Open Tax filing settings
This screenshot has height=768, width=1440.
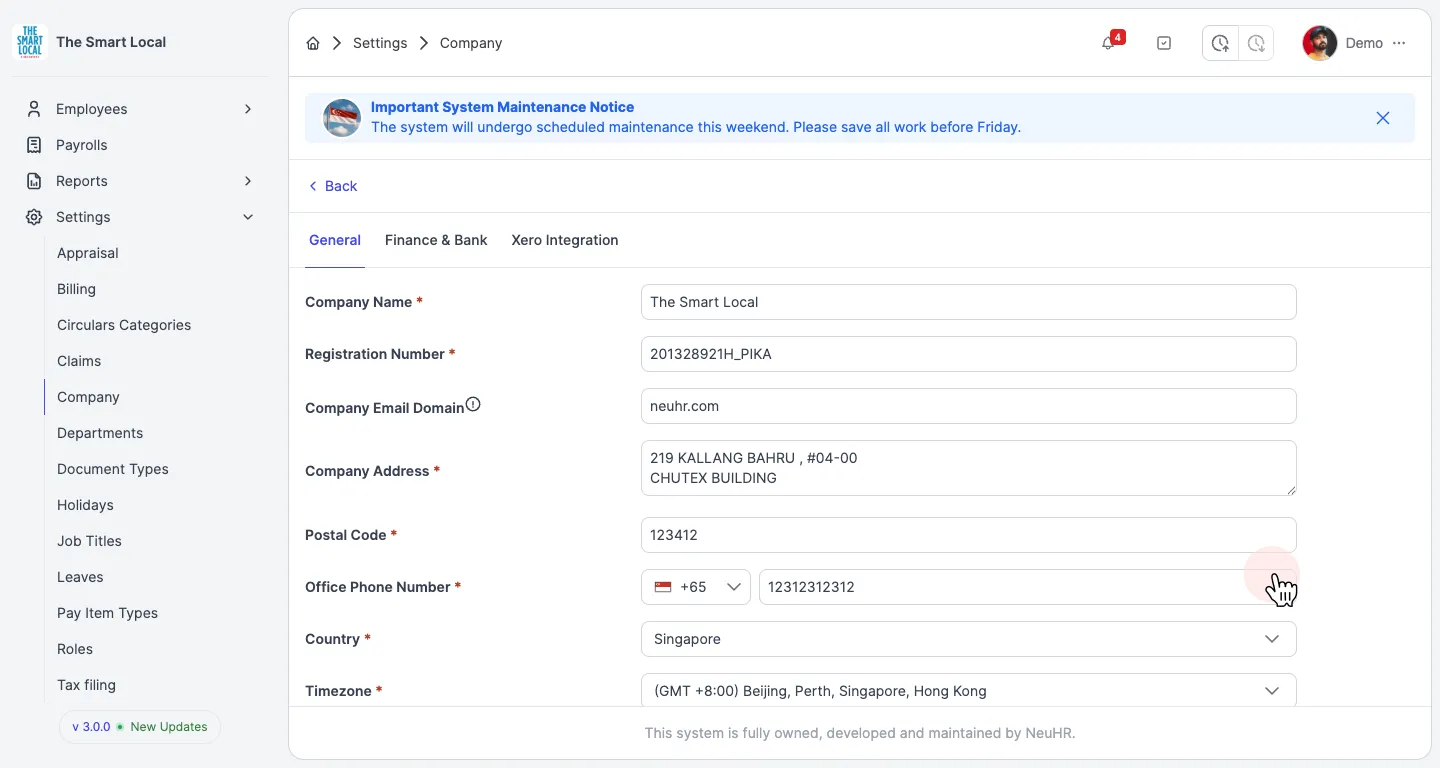point(86,685)
